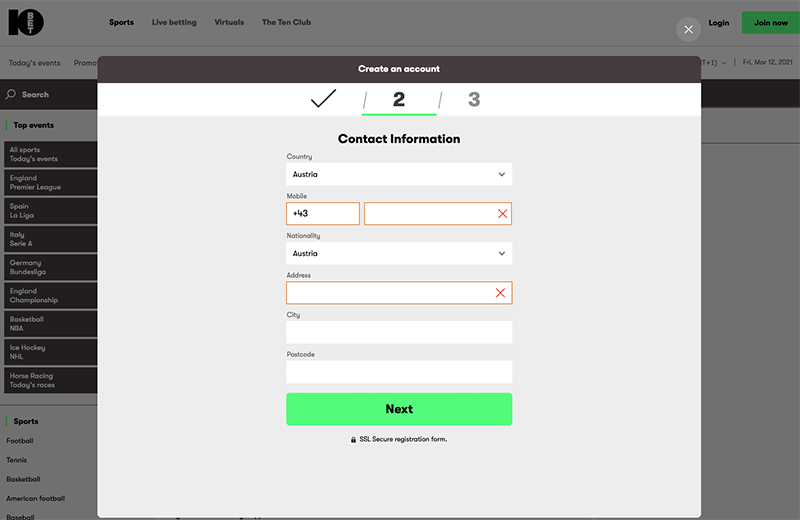Image resolution: width=800 pixels, height=520 pixels.
Task: Clear the mobile number field with red X
Action: coord(502,214)
